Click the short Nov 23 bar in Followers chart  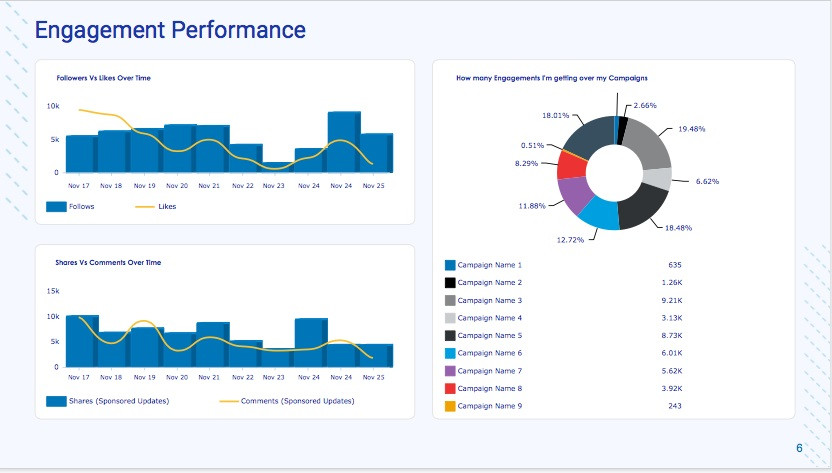tap(278, 167)
